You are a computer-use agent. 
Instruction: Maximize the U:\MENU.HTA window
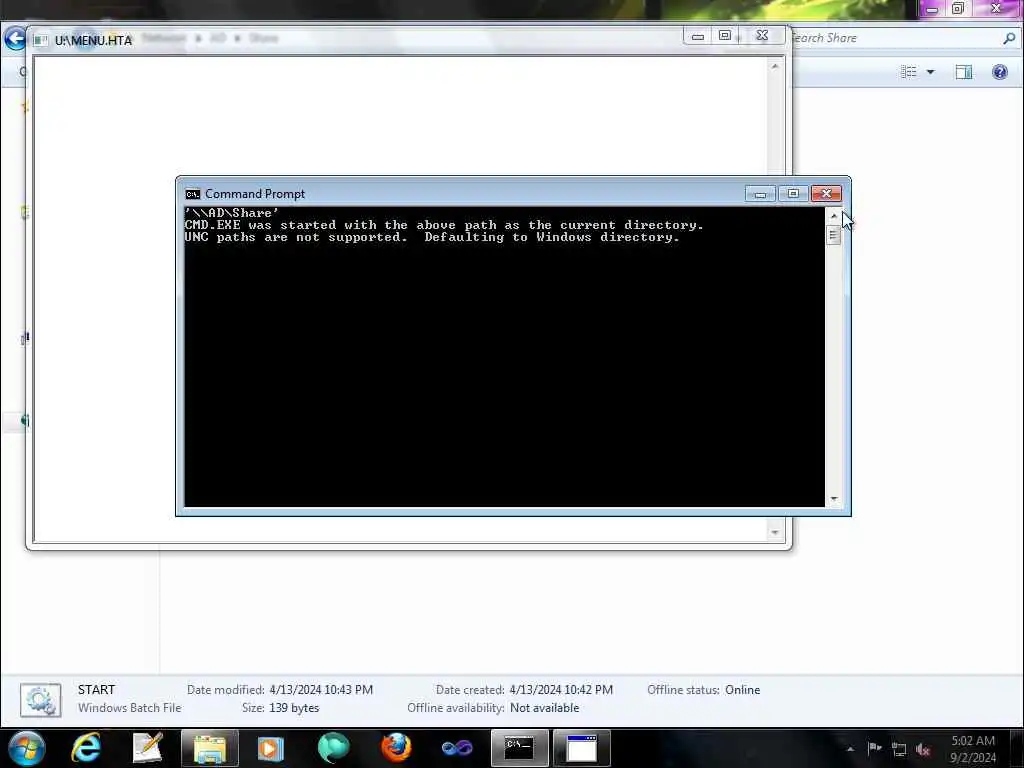click(725, 36)
